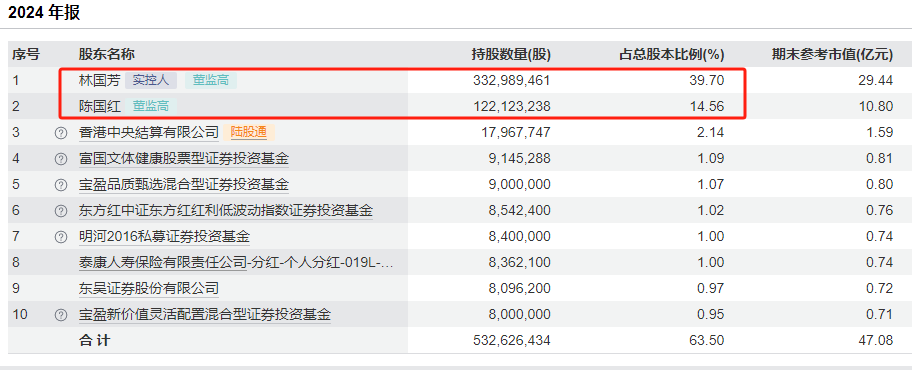This screenshot has height=370, width=912.
Task: Open the 香港中央結算有限公司 shareholder link
Action: pyautogui.click(x=149, y=133)
